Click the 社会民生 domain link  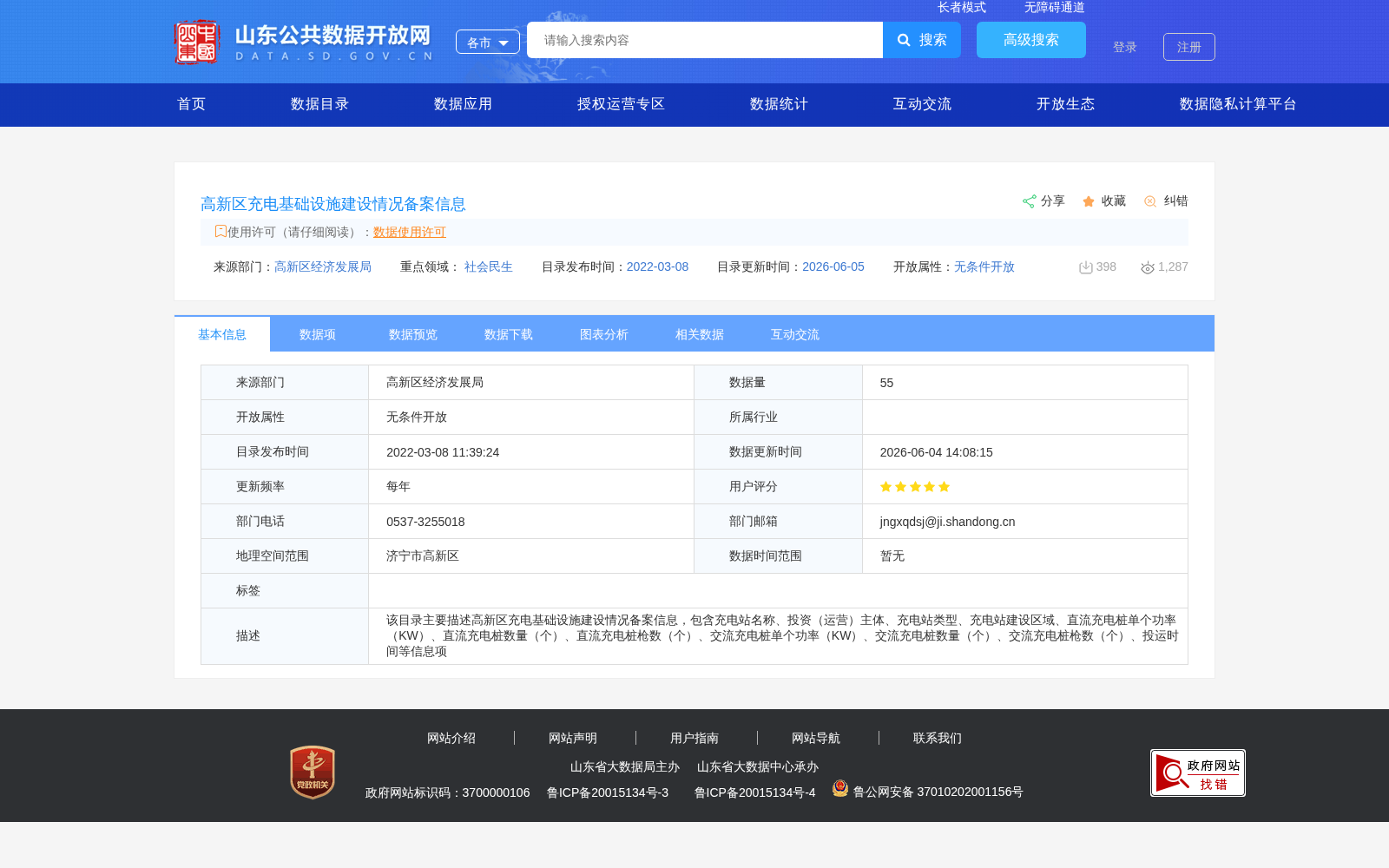click(x=489, y=267)
